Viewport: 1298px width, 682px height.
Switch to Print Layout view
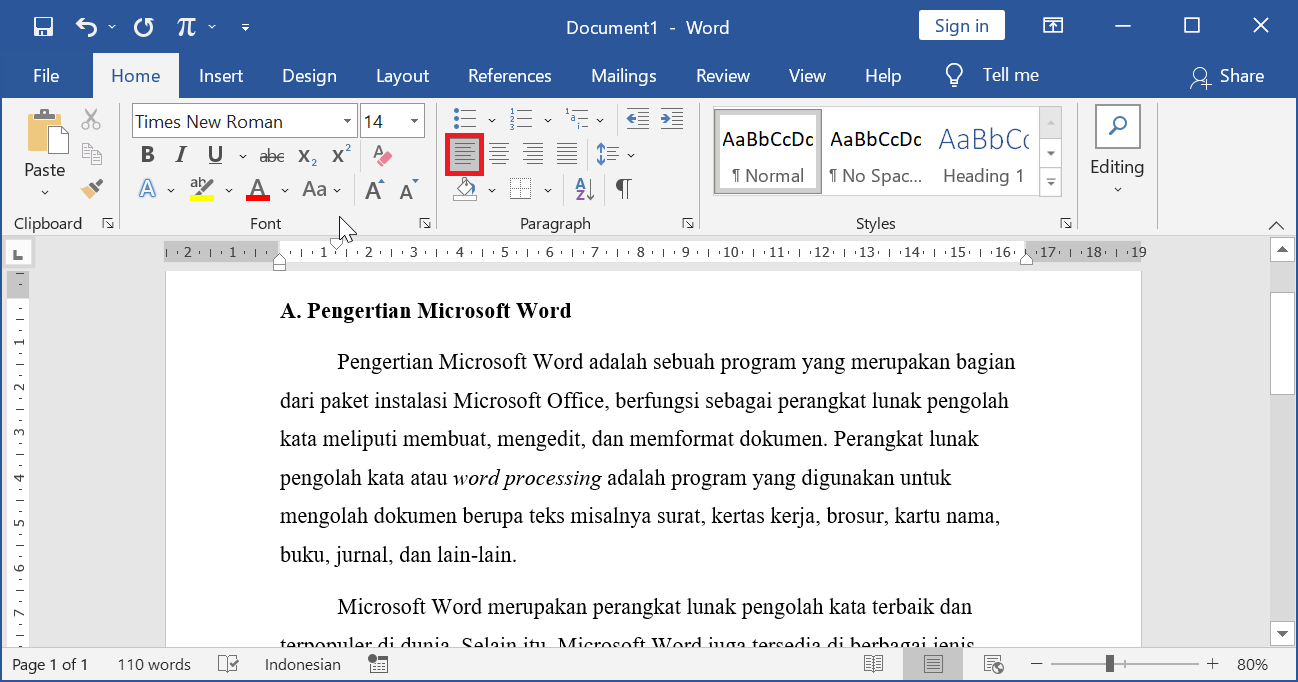pos(933,664)
